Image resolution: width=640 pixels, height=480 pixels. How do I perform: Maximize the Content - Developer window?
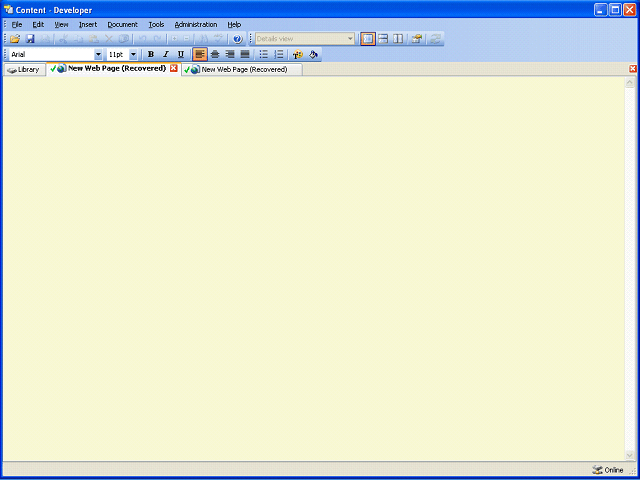[x=615, y=10]
